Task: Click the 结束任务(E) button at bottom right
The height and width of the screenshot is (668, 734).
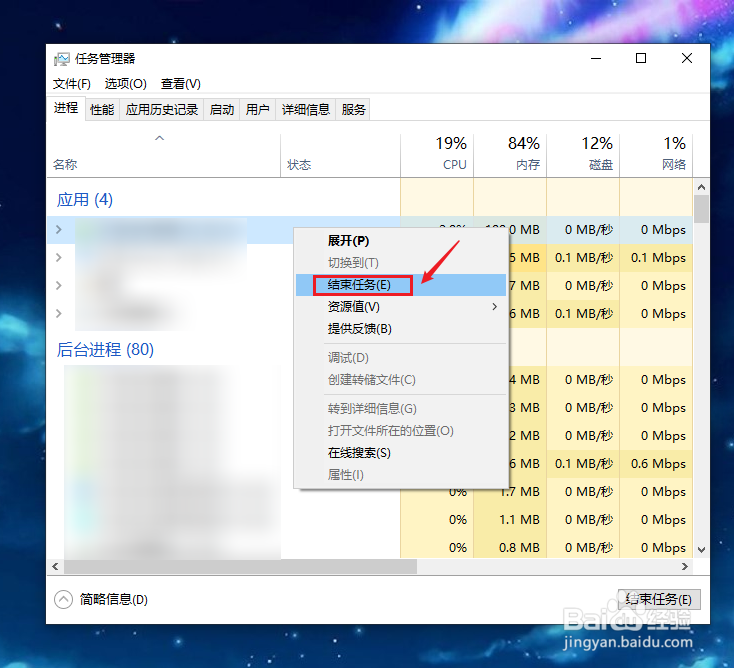Action: click(x=659, y=599)
